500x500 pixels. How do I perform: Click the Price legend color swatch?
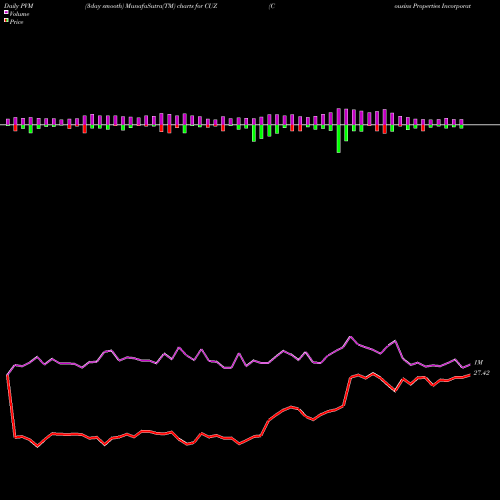[6, 21]
